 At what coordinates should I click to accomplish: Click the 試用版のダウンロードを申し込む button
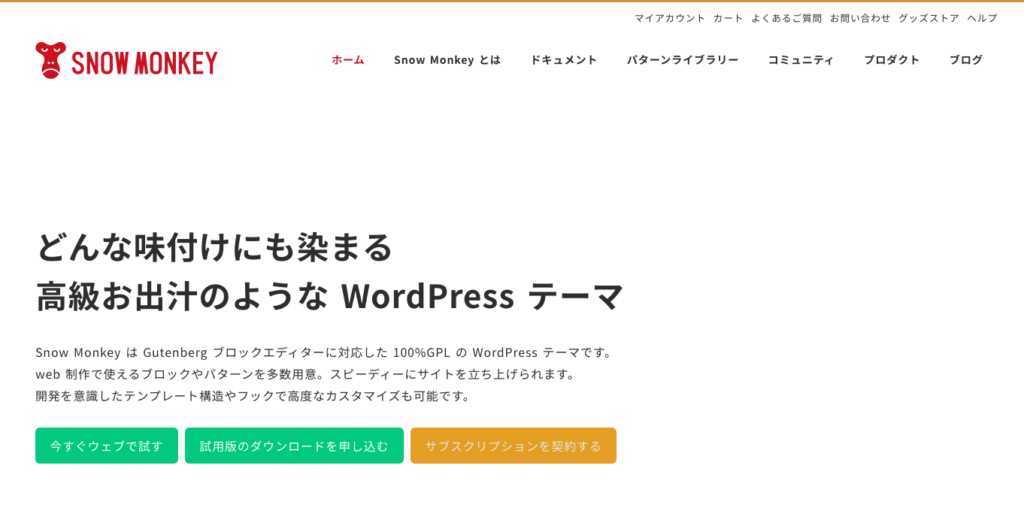(x=294, y=446)
